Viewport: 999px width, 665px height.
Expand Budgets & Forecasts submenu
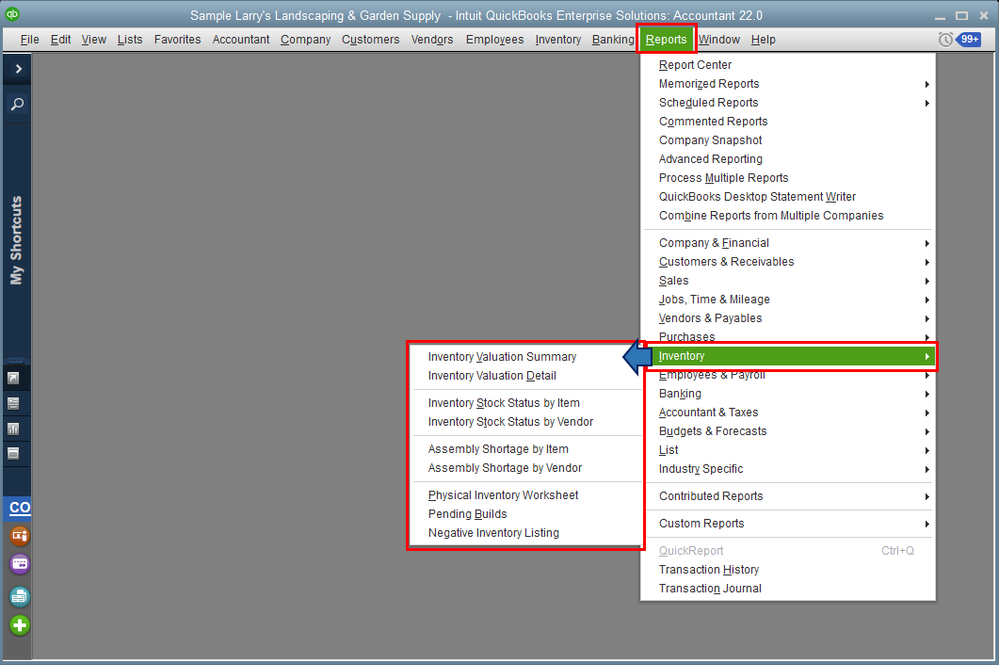788,431
